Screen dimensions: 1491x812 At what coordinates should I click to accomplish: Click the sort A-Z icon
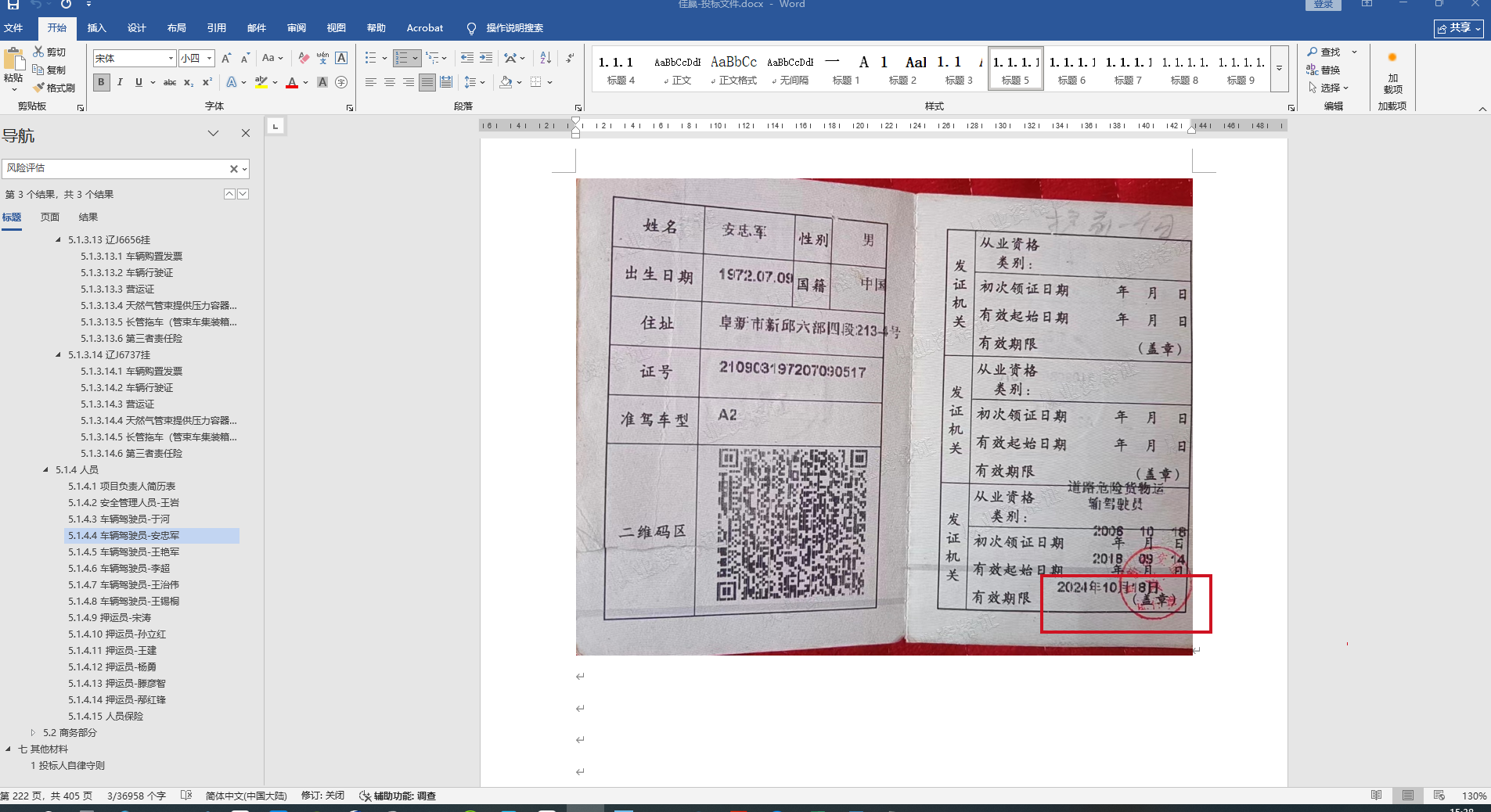[x=546, y=58]
